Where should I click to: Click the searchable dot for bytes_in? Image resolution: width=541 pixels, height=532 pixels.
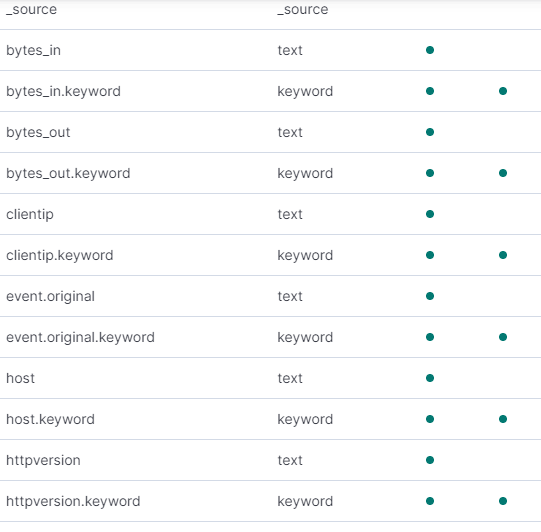point(430,50)
